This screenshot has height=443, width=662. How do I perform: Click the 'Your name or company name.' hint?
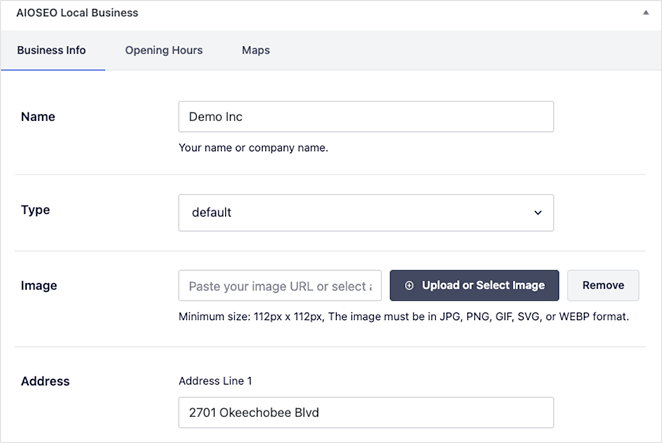(253, 148)
